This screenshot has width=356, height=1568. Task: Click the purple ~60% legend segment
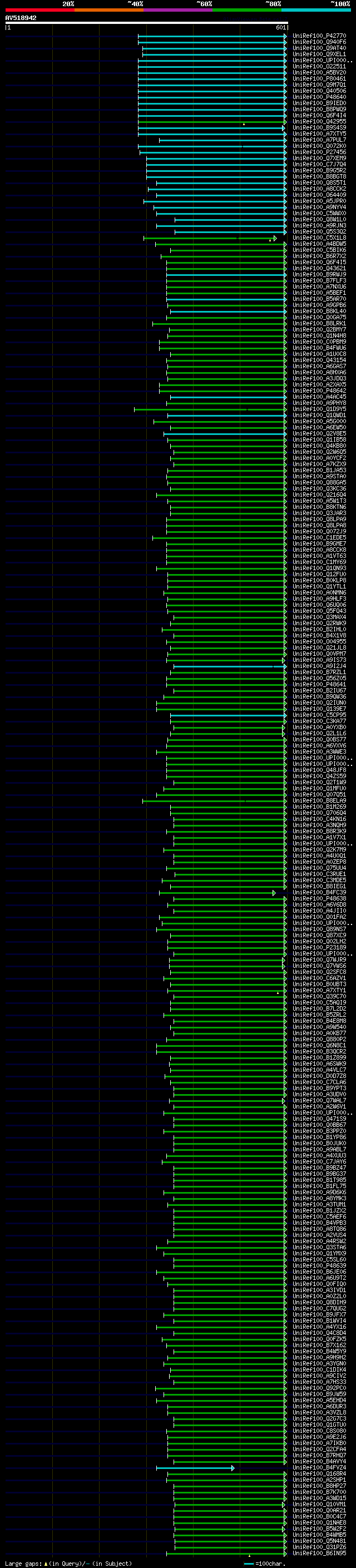(x=177, y=10)
